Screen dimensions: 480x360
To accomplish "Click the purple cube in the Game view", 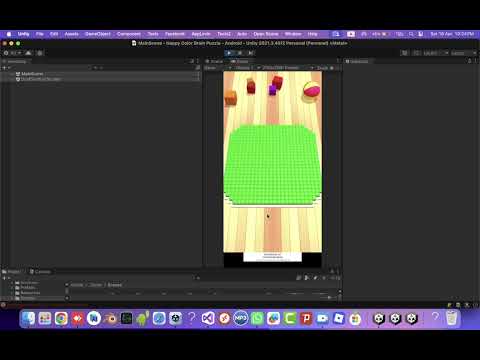I will 273,90.
